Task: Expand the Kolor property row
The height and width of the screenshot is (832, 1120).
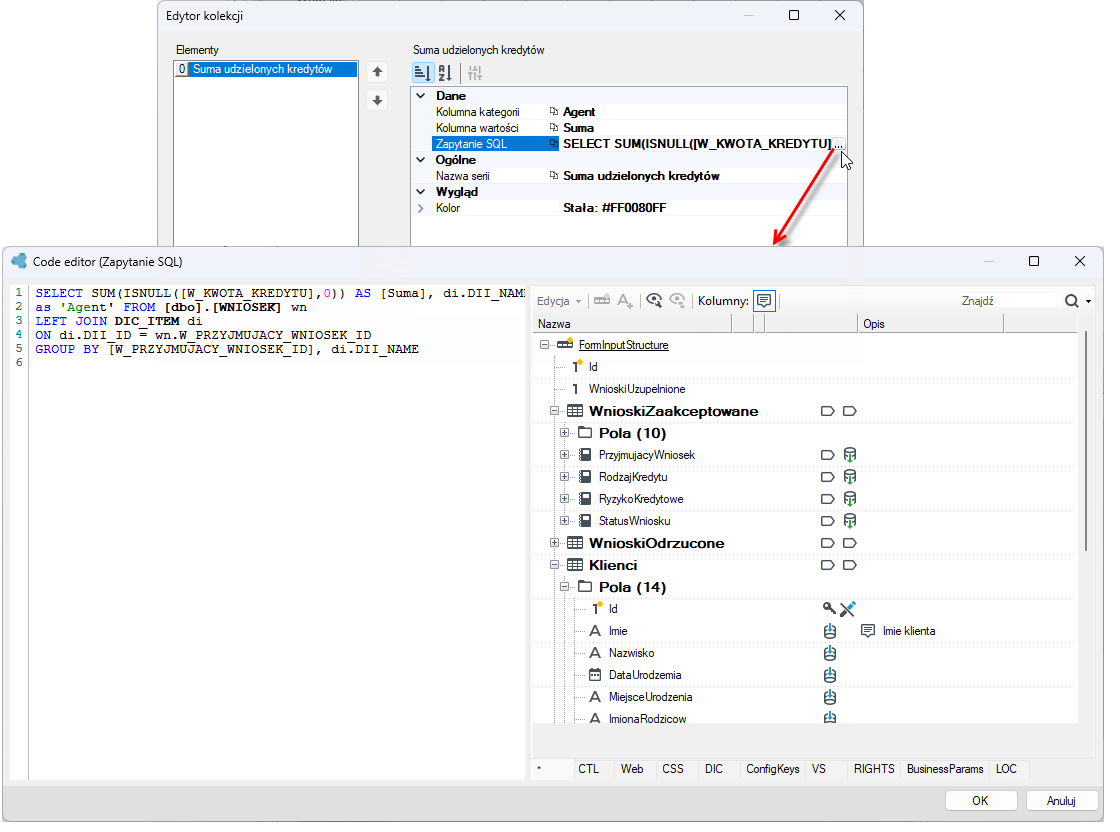Action: 421,209
